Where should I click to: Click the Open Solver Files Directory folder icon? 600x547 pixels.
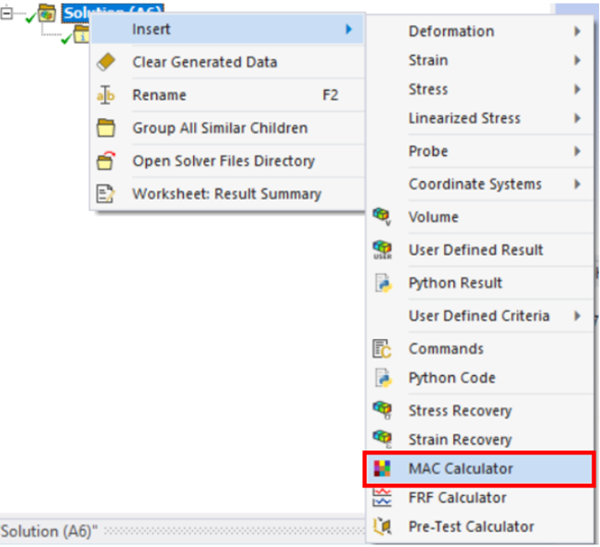point(106,160)
